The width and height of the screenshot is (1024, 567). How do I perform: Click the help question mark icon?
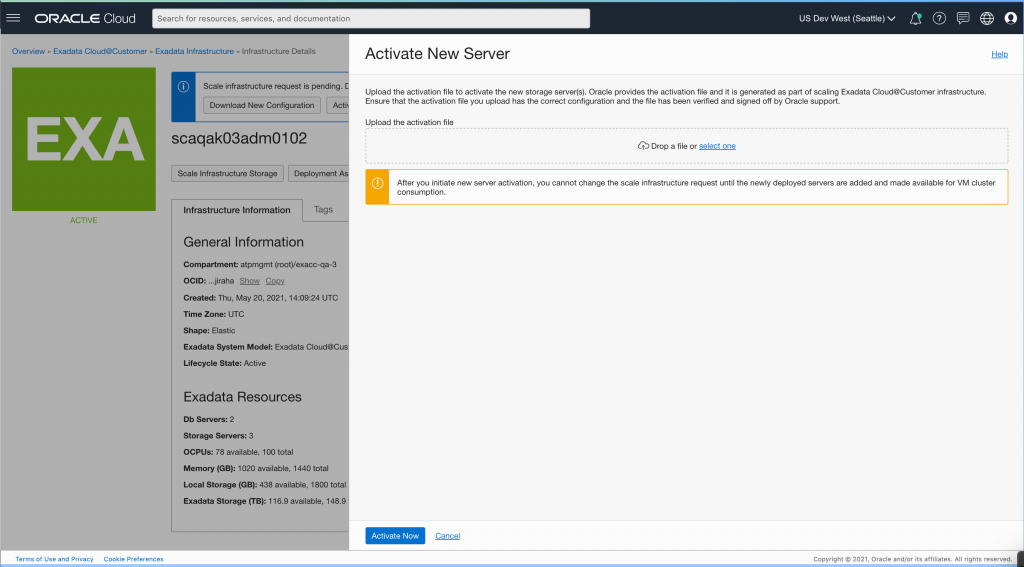tap(939, 18)
